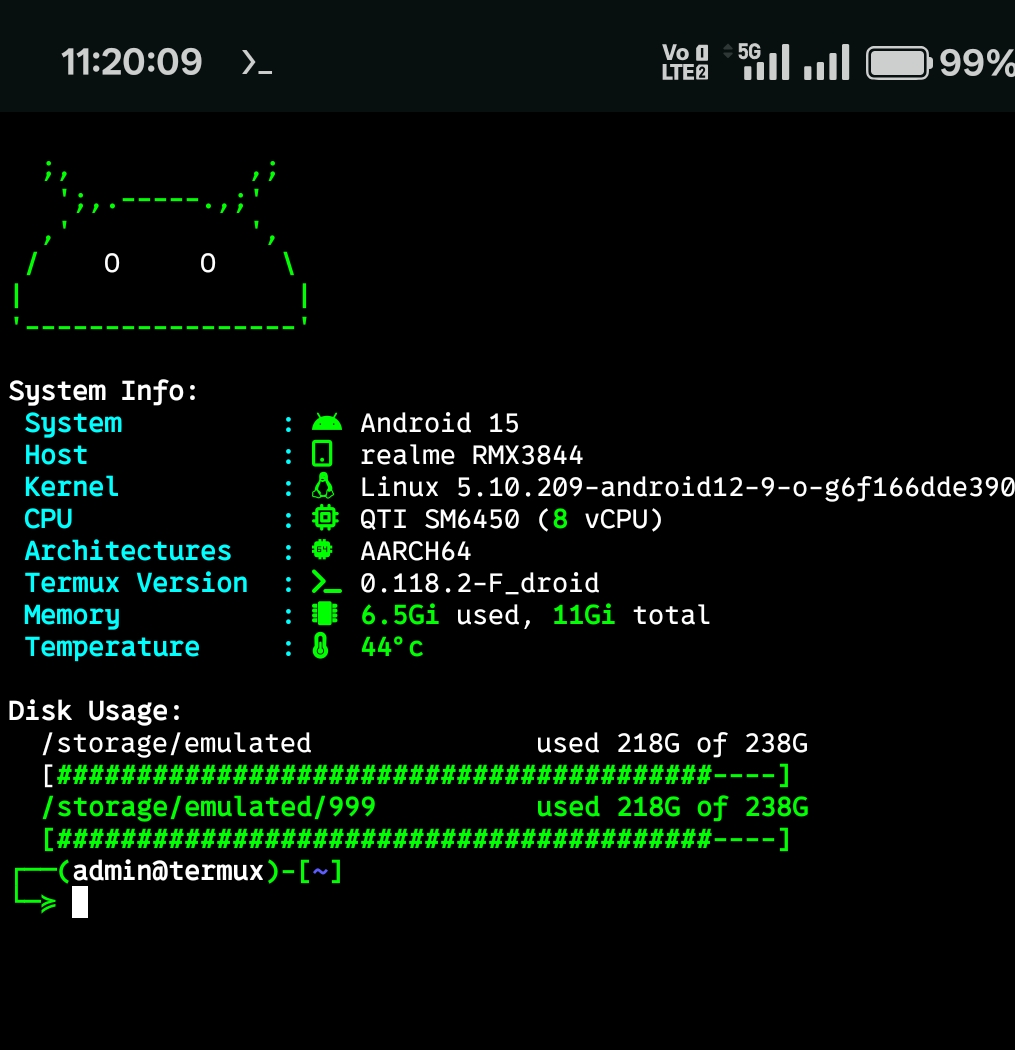The image size is (1015, 1050).
Task: Select the 'System Info:' heading
Action: pos(103,391)
